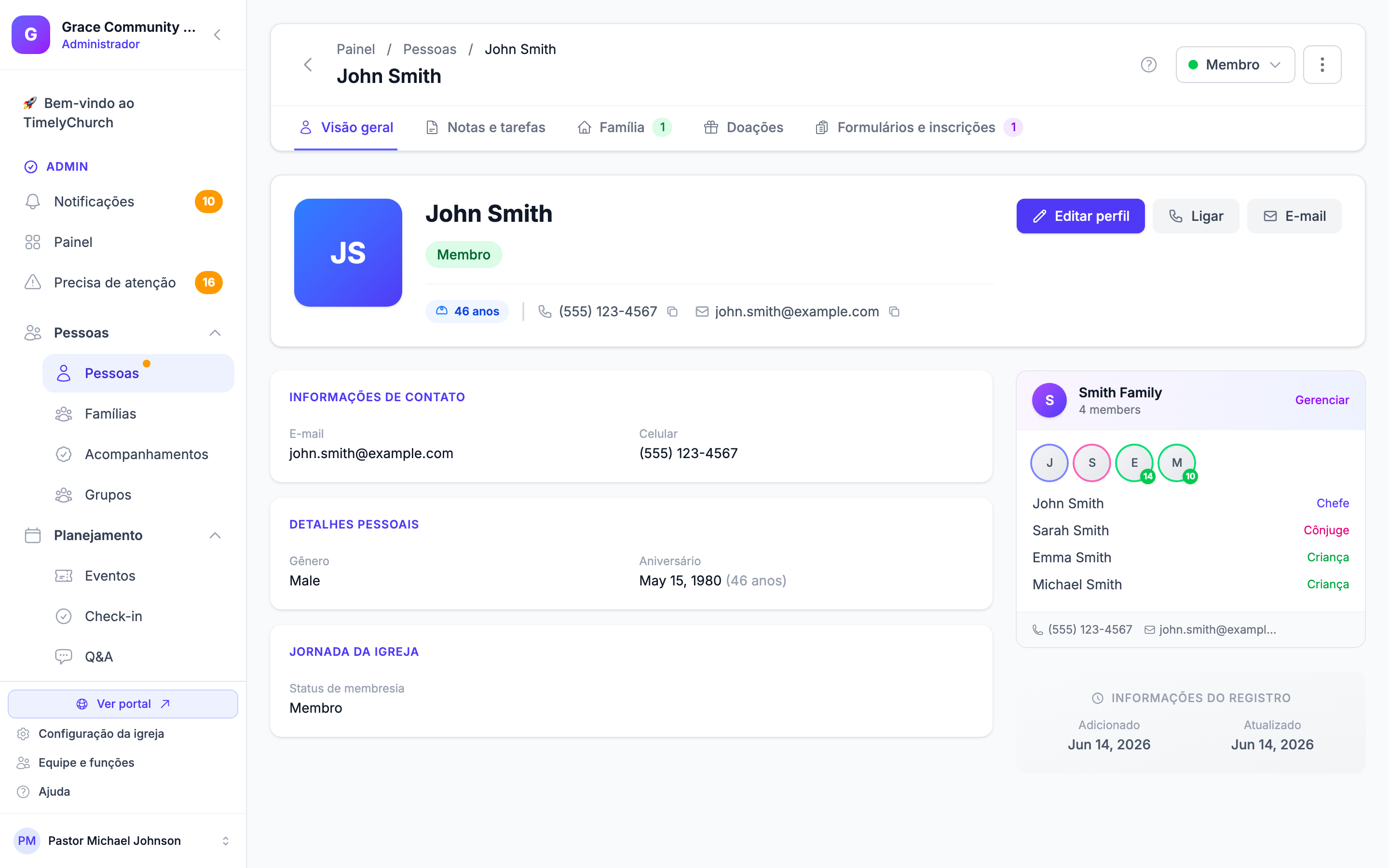The height and width of the screenshot is (868, 1389).
Task: Click the Editar perfil button
Action: click(x=1080, y=216)
